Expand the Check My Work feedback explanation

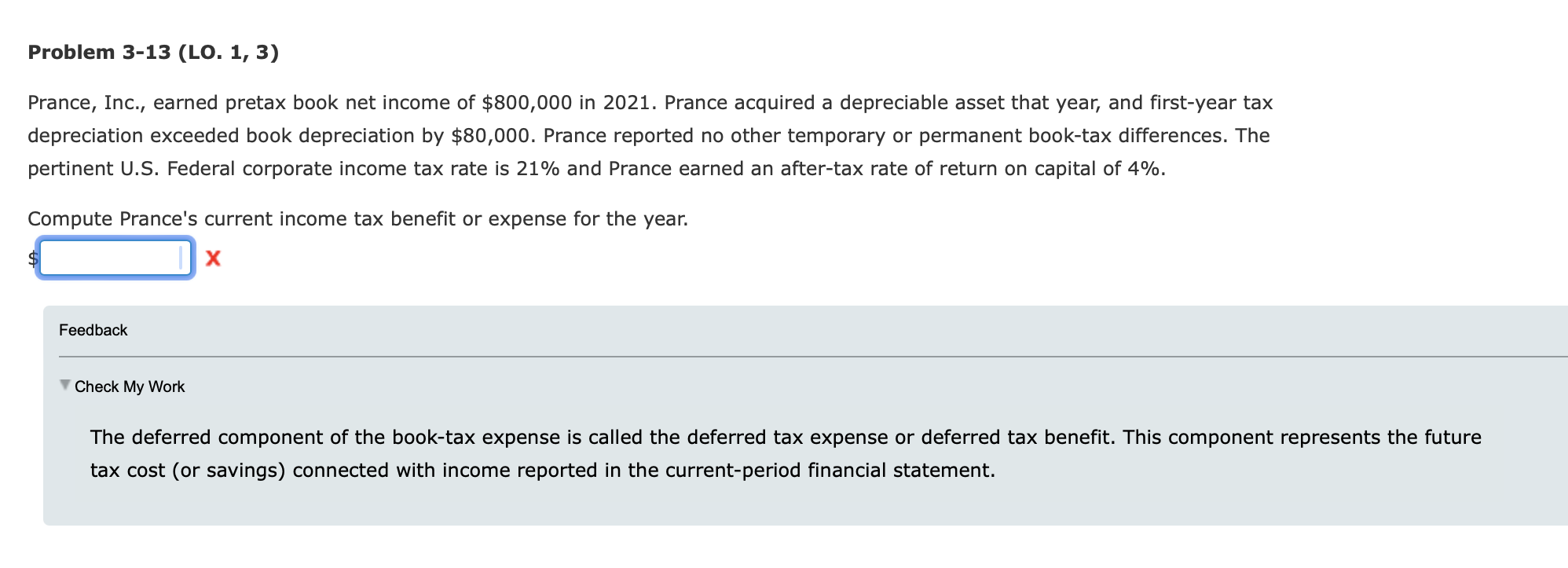tap(129, 387)
